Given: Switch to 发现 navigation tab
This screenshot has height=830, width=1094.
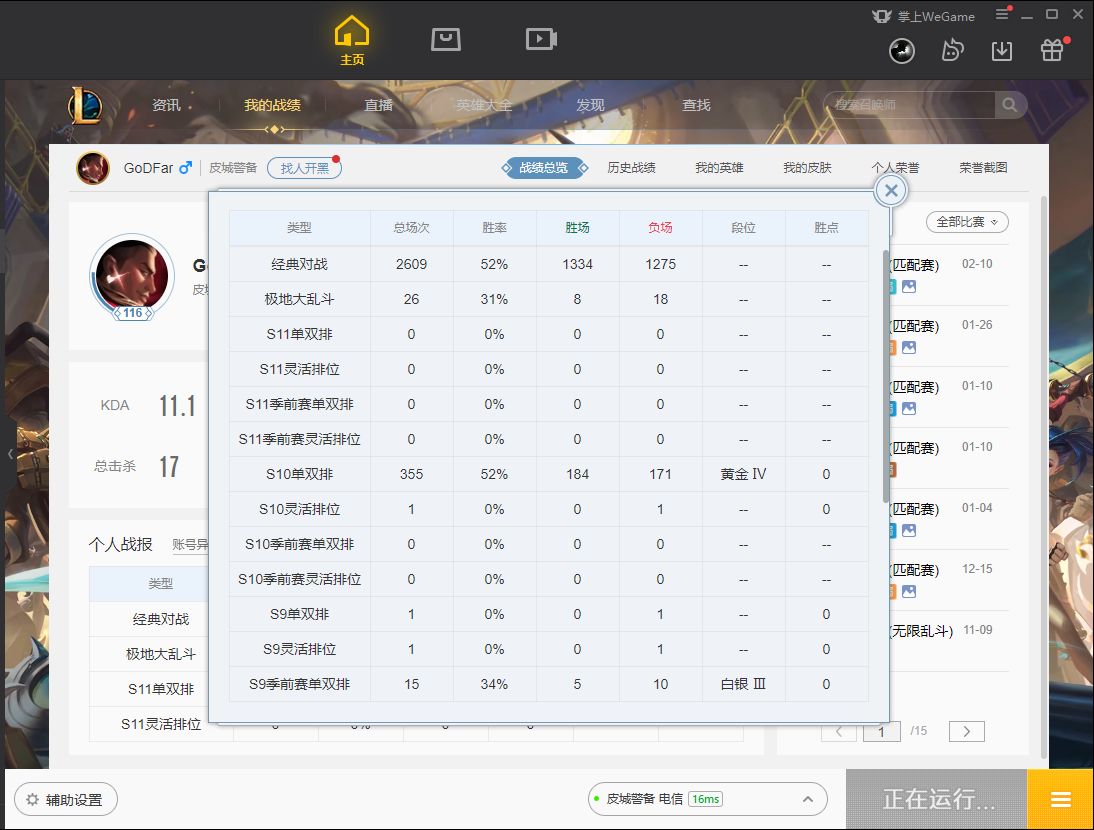Looking at the screenshot, I should pyautogui.click(x=590, y=105).
